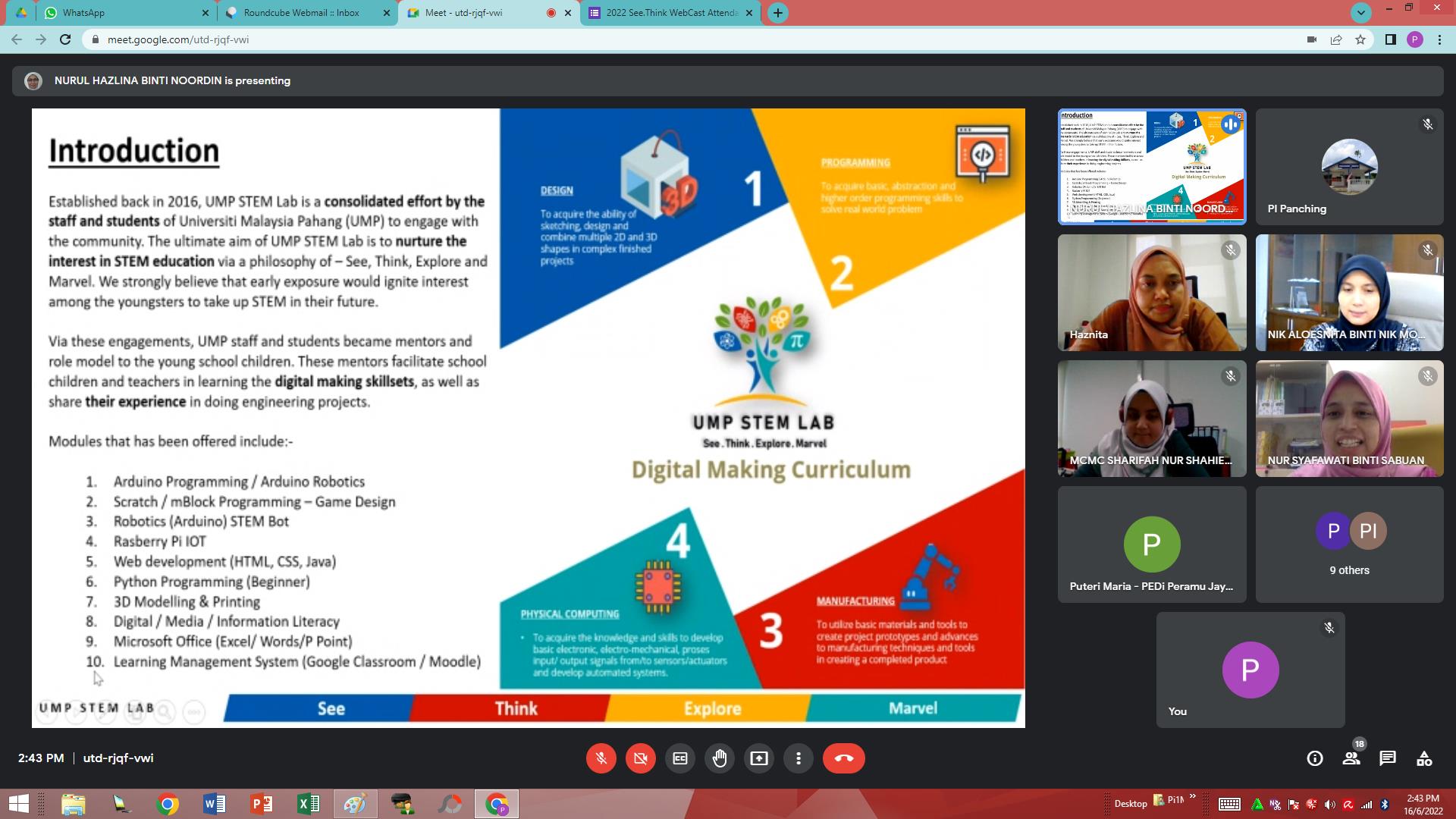Expand the 9 others participants tile
Image resolution: width=1456 pixels, height=819 pixels.
(1350, 544)
